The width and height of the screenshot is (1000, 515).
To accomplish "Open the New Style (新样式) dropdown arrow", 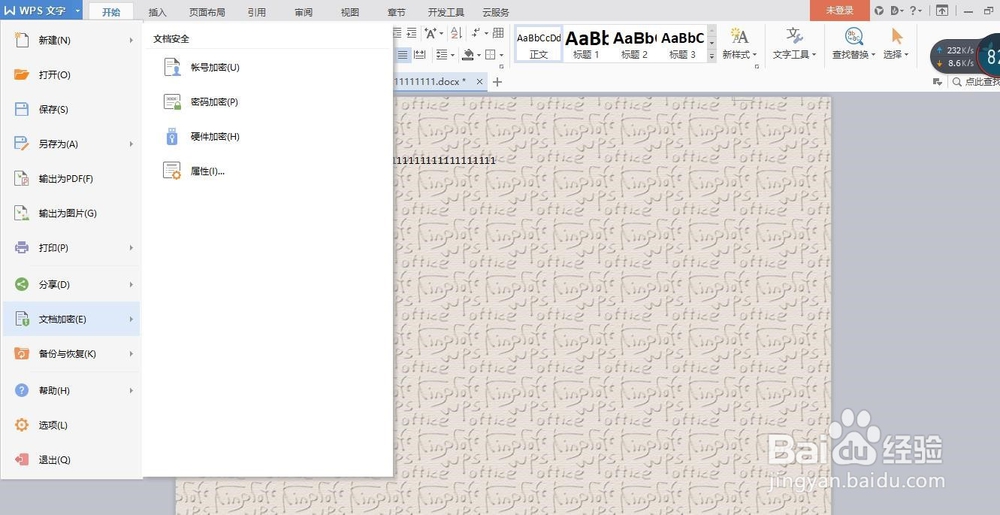I will pyautogui.click(x=754, y=55).
